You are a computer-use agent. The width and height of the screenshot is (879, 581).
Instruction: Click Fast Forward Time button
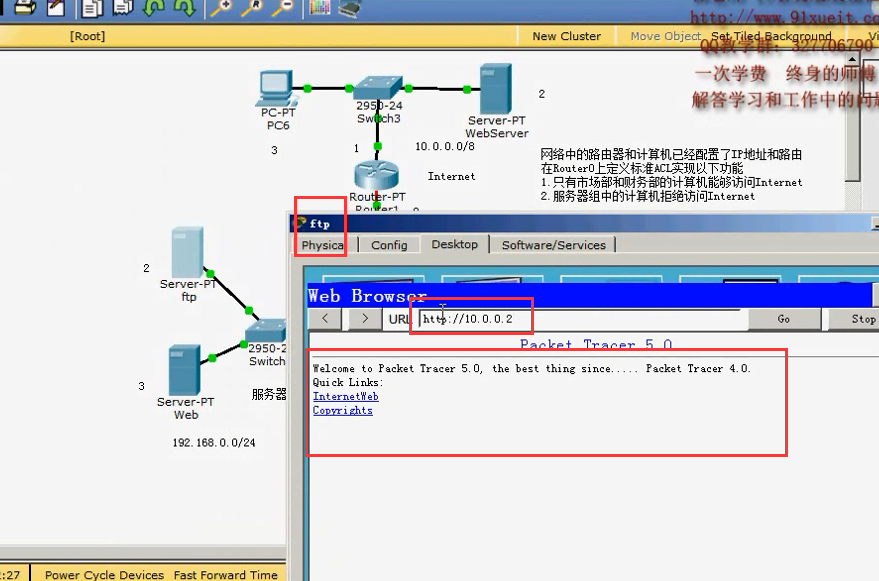225,575
